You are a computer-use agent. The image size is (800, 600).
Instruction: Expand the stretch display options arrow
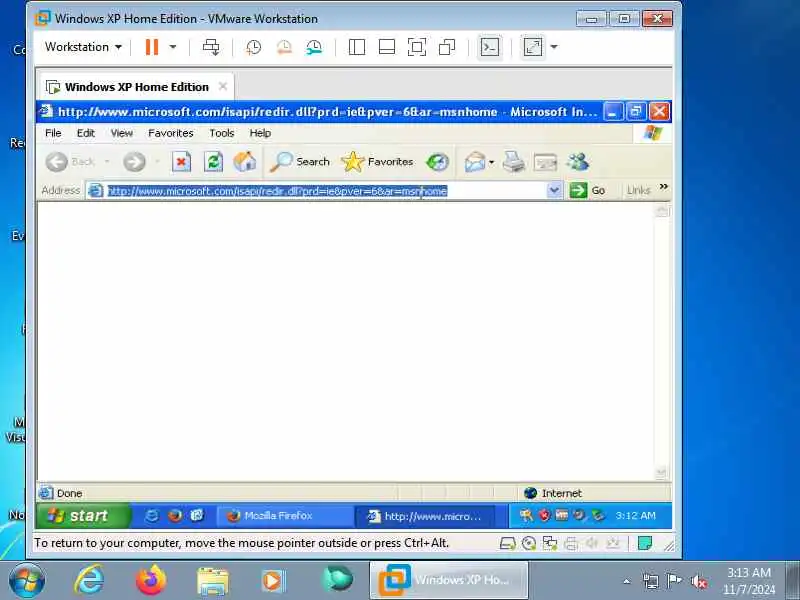[x=554, y=47]
